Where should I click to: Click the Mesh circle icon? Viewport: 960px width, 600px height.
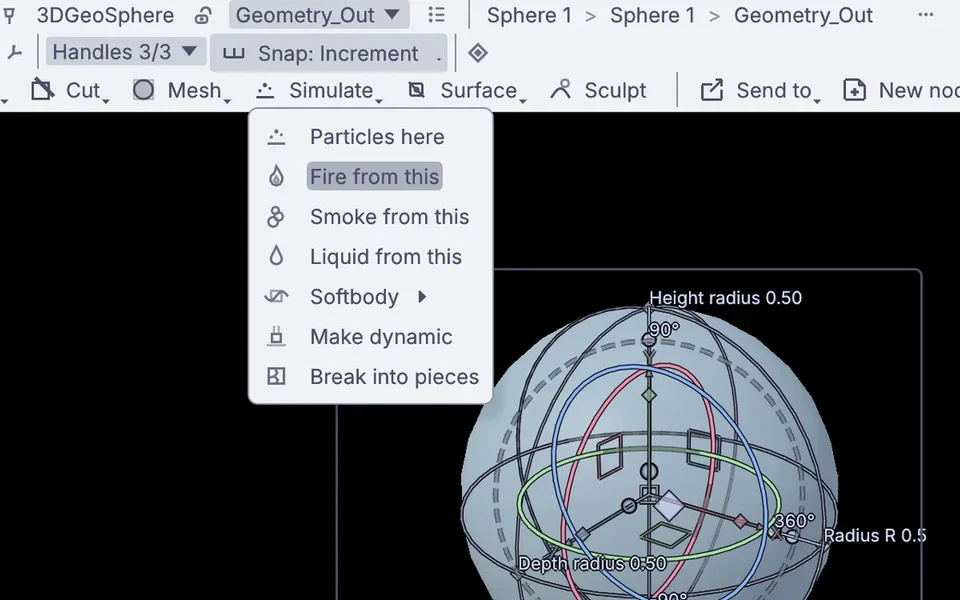[x=143, y=90]
